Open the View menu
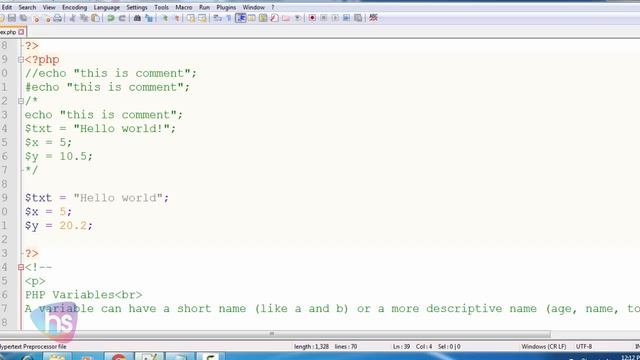This screenshot has height=360, width=640. point(49,7)
